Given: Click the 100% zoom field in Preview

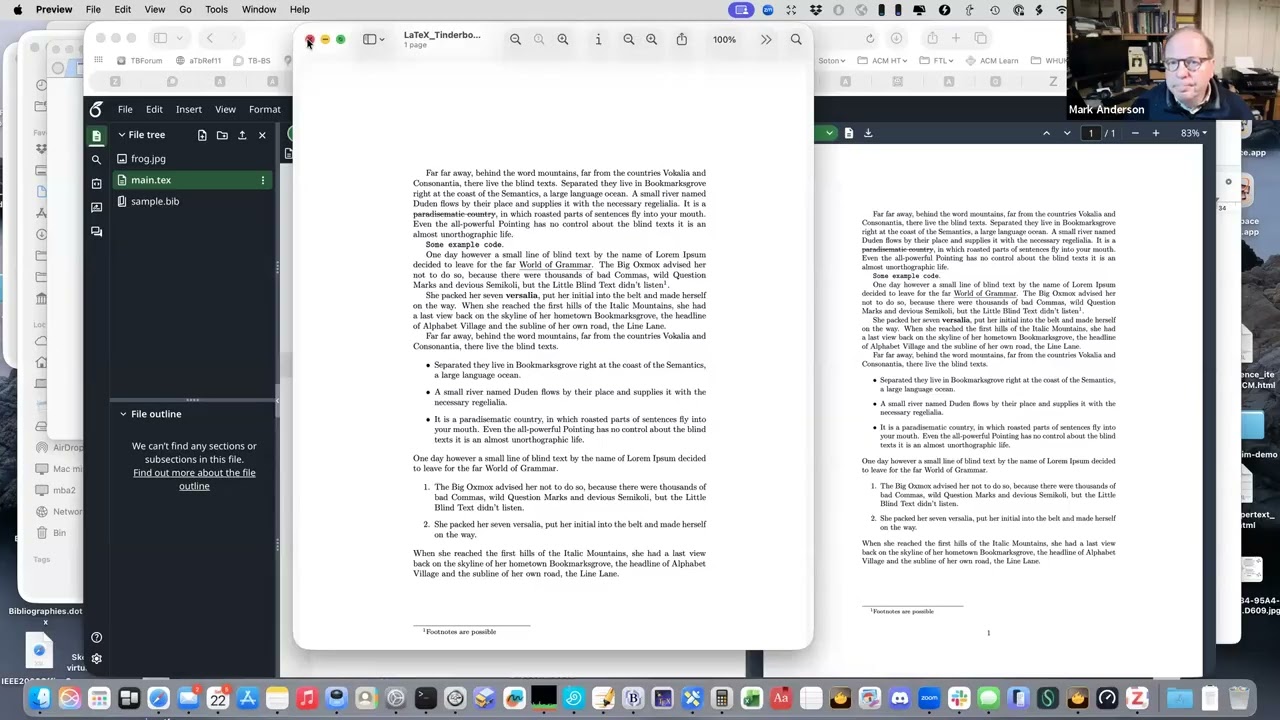Looking at the screenshot, I should point(724,40).
